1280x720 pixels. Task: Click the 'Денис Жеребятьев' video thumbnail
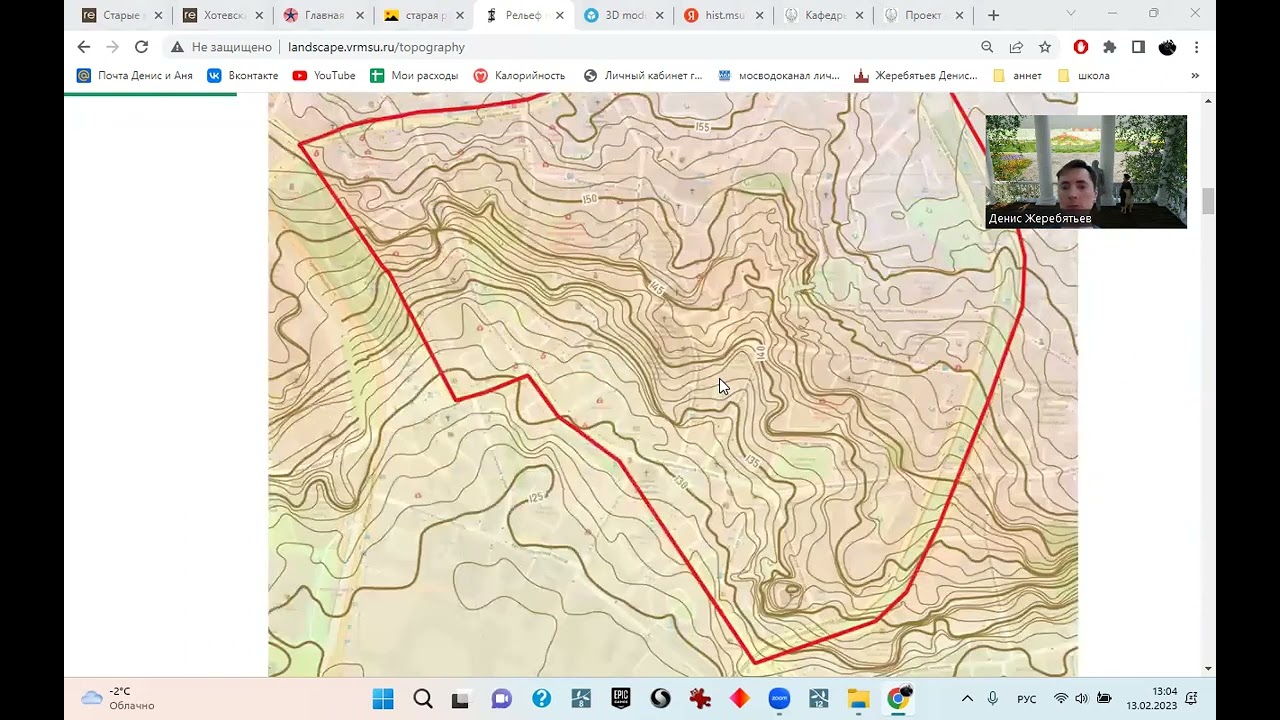click(1086, 171)
